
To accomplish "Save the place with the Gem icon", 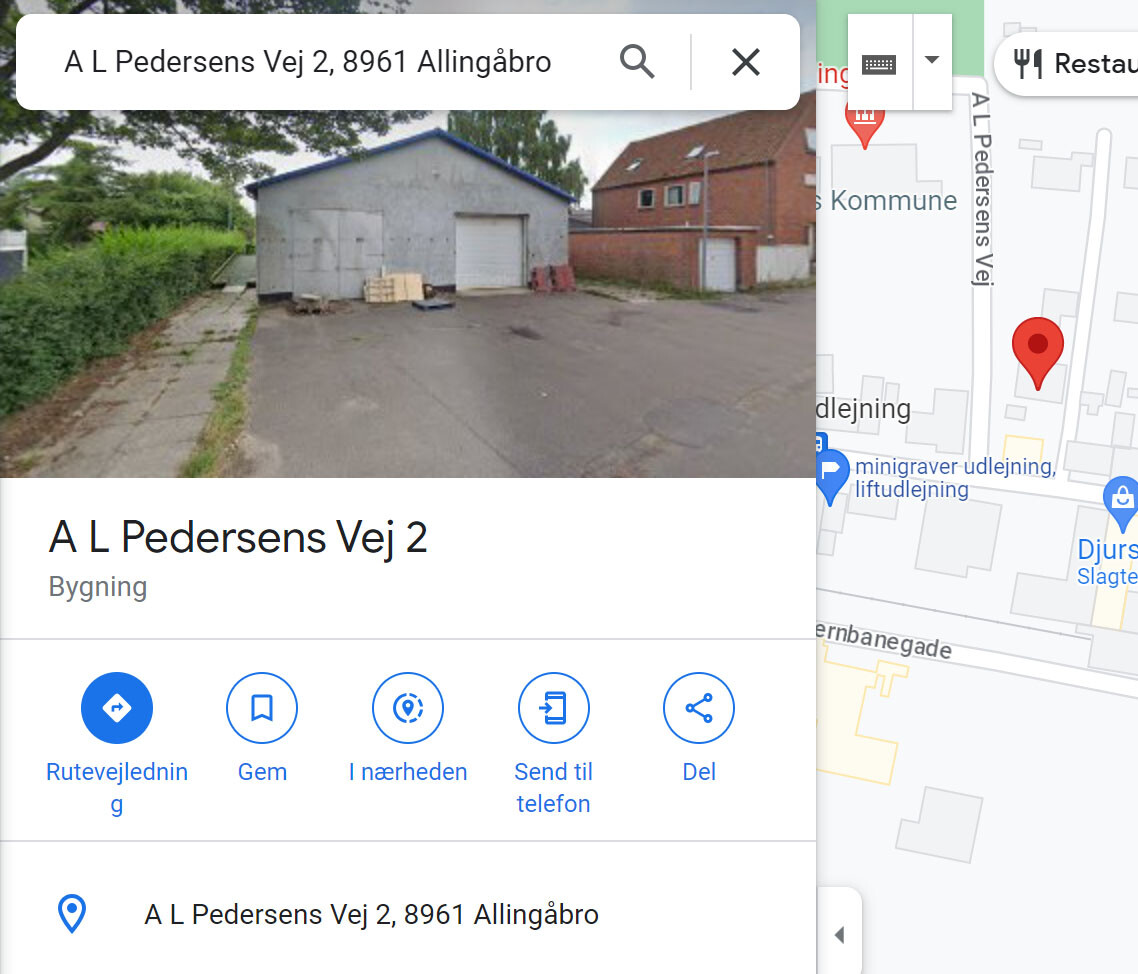I will 262,708.
